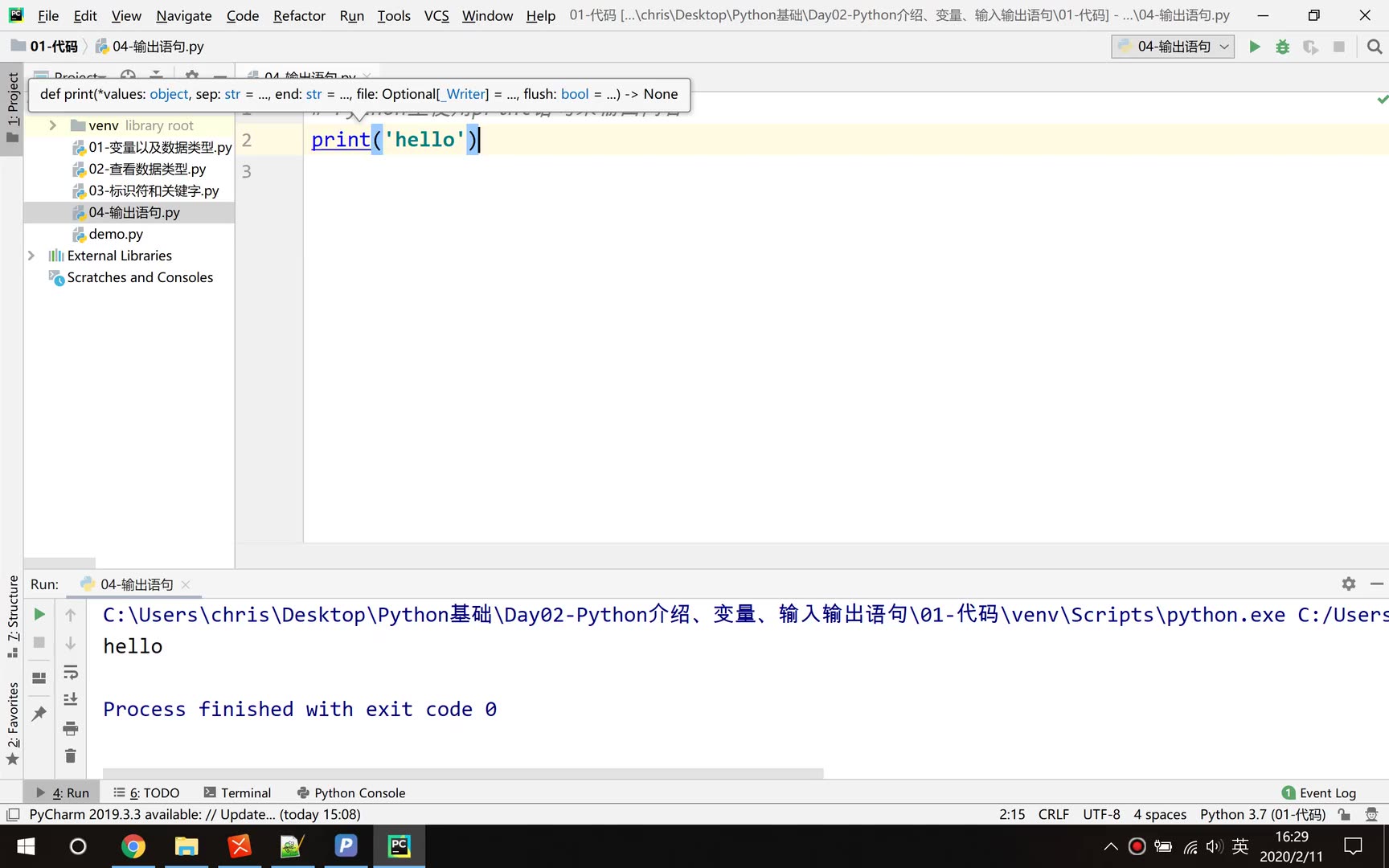This screenshot has height=868, width=1389.
Task: Open the volume control in tray
Action: tap(1215, 846)
